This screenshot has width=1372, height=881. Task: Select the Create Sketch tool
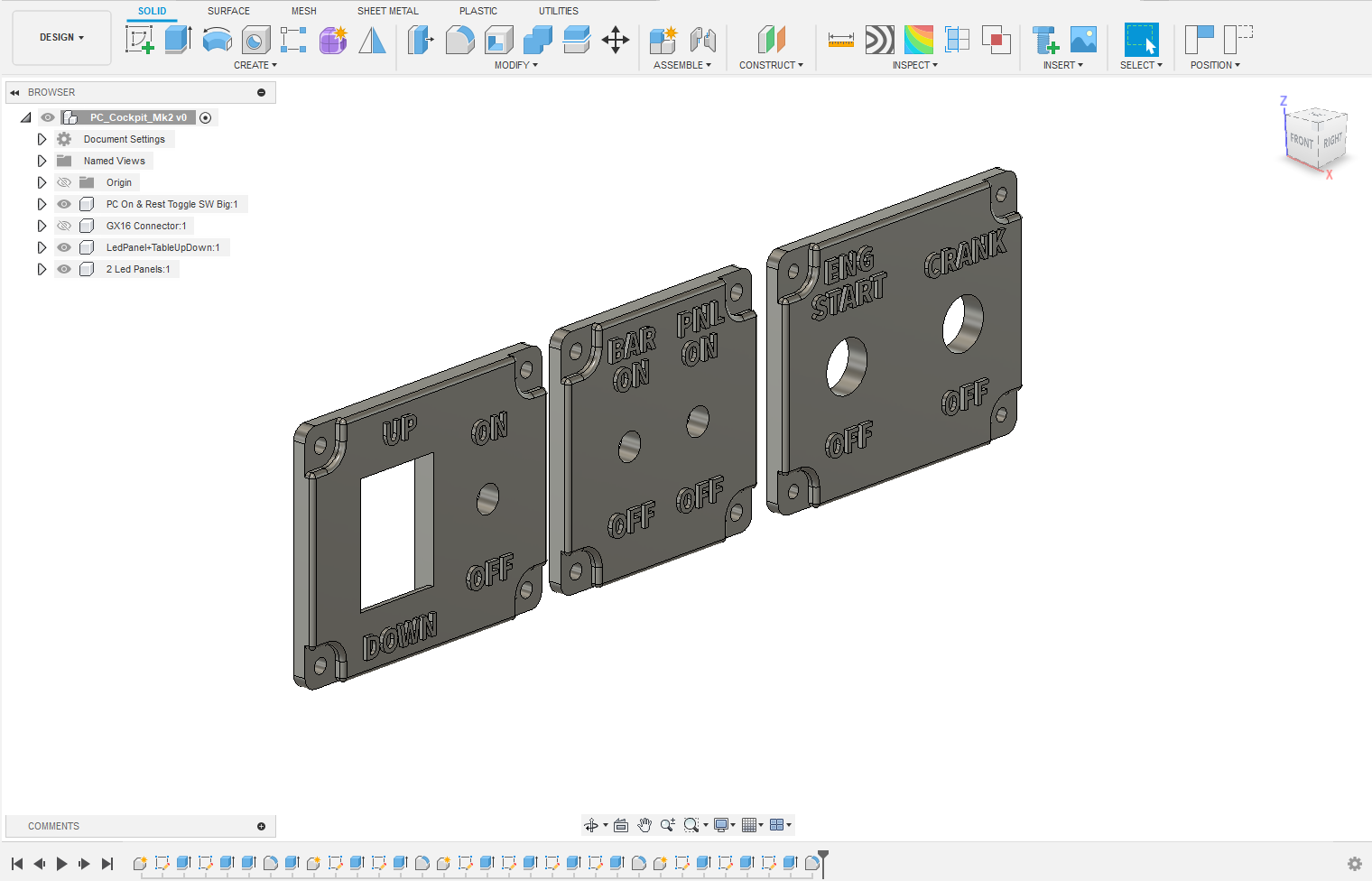(140, 40)
